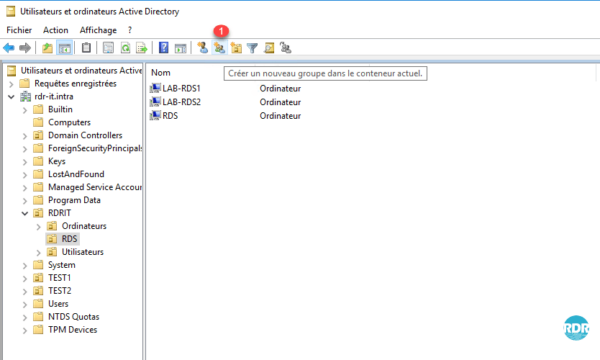Open the ? help menu
600x360 pixels.
(x=130, y=30)
